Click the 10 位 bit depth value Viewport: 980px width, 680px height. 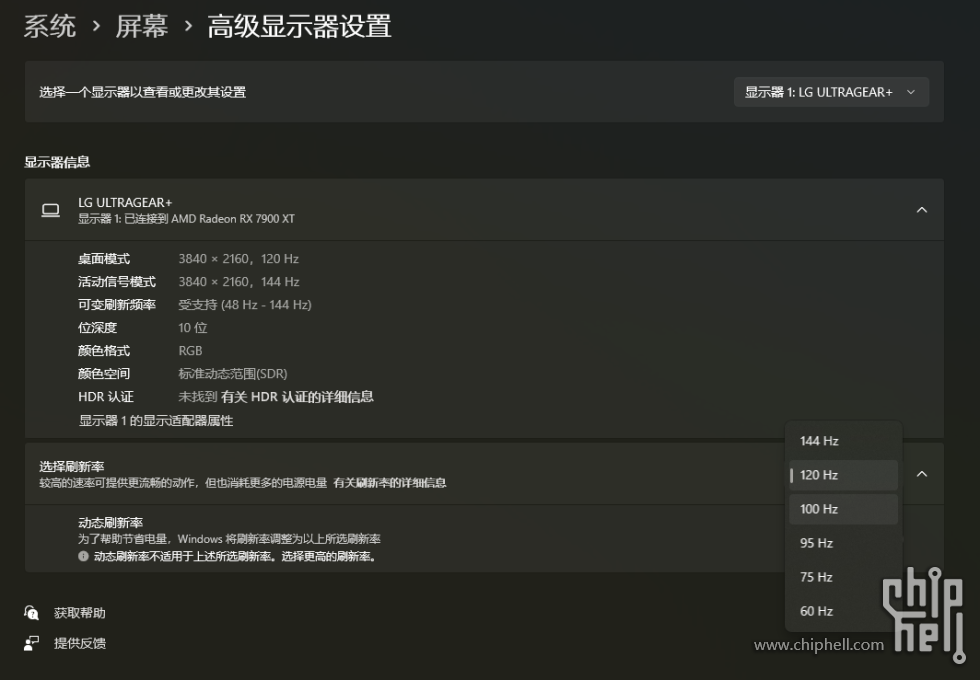(x=192, y=328)
